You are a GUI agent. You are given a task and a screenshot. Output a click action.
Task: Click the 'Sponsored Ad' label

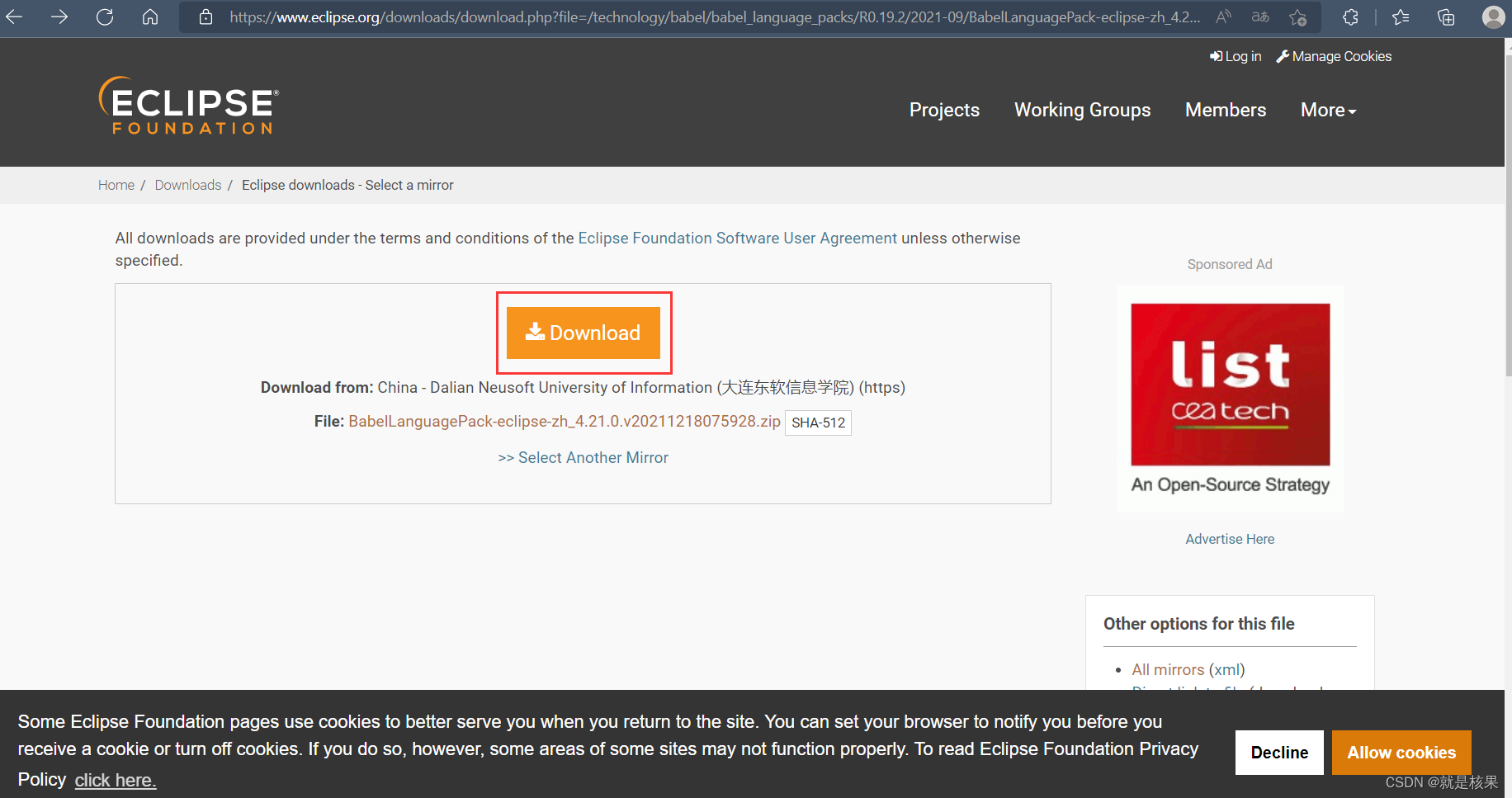click(1230, 264)
